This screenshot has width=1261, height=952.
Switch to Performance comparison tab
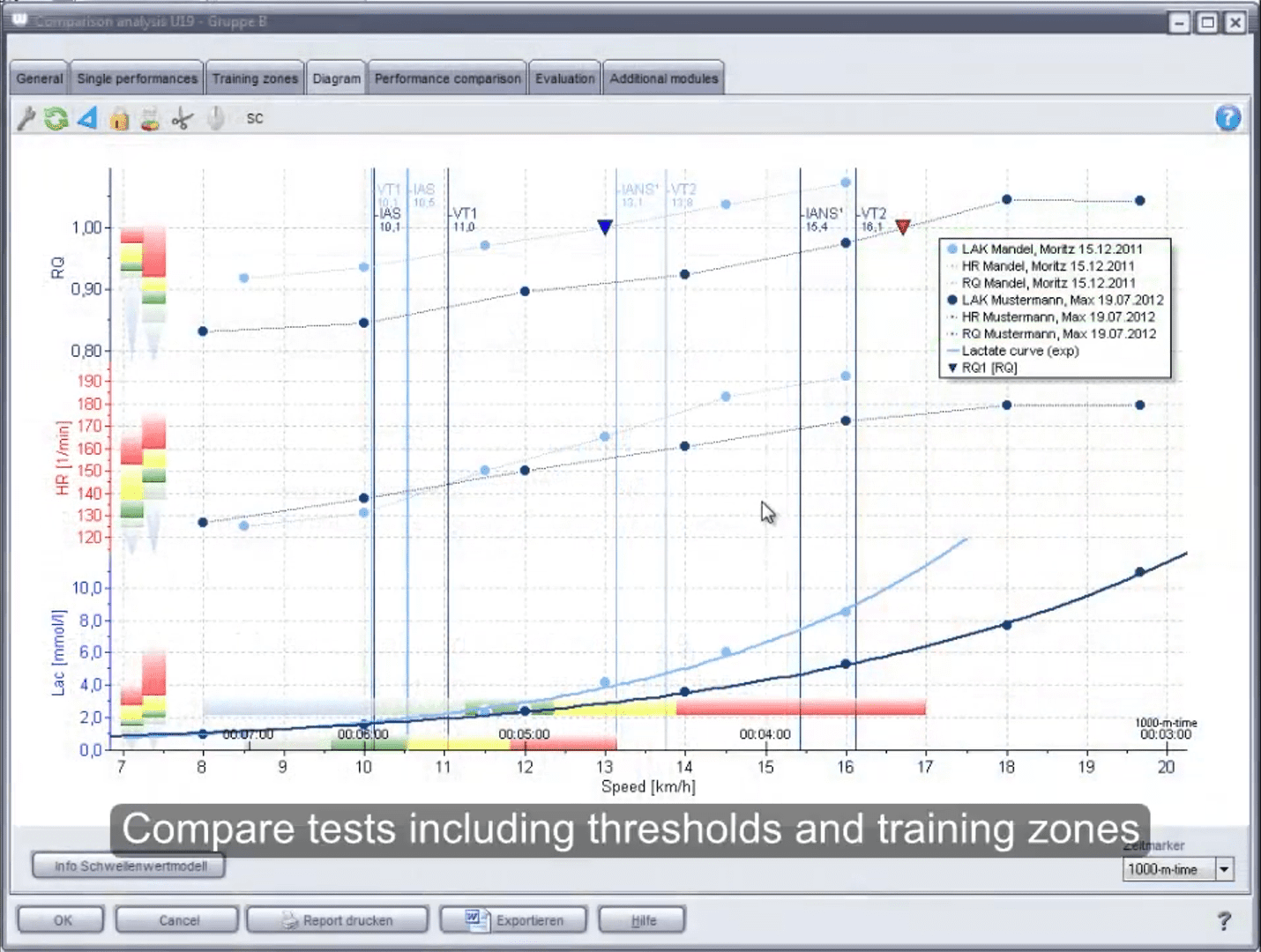click(x=448, y=78)
